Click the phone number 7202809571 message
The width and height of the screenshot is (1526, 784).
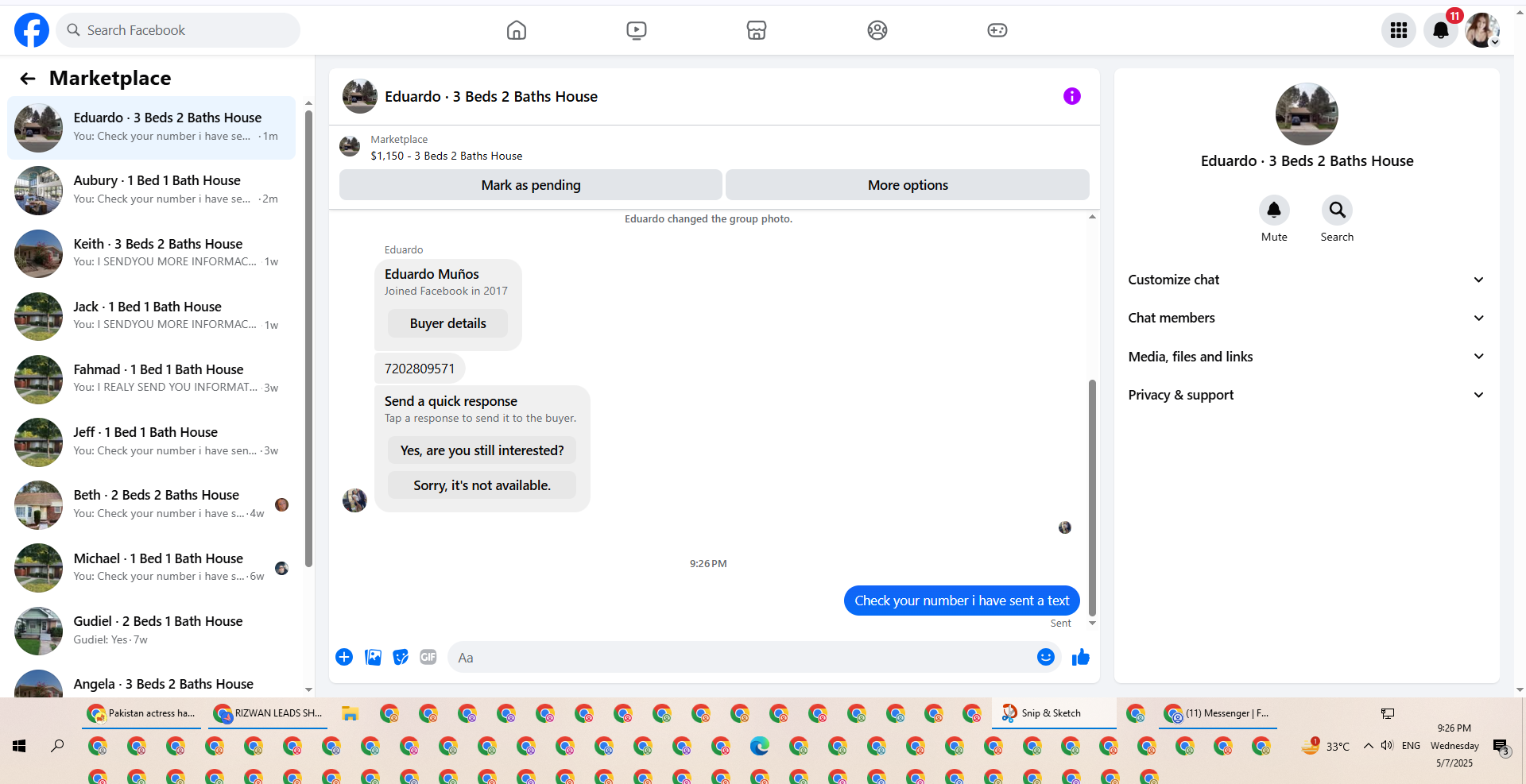(x=420, y=369)
